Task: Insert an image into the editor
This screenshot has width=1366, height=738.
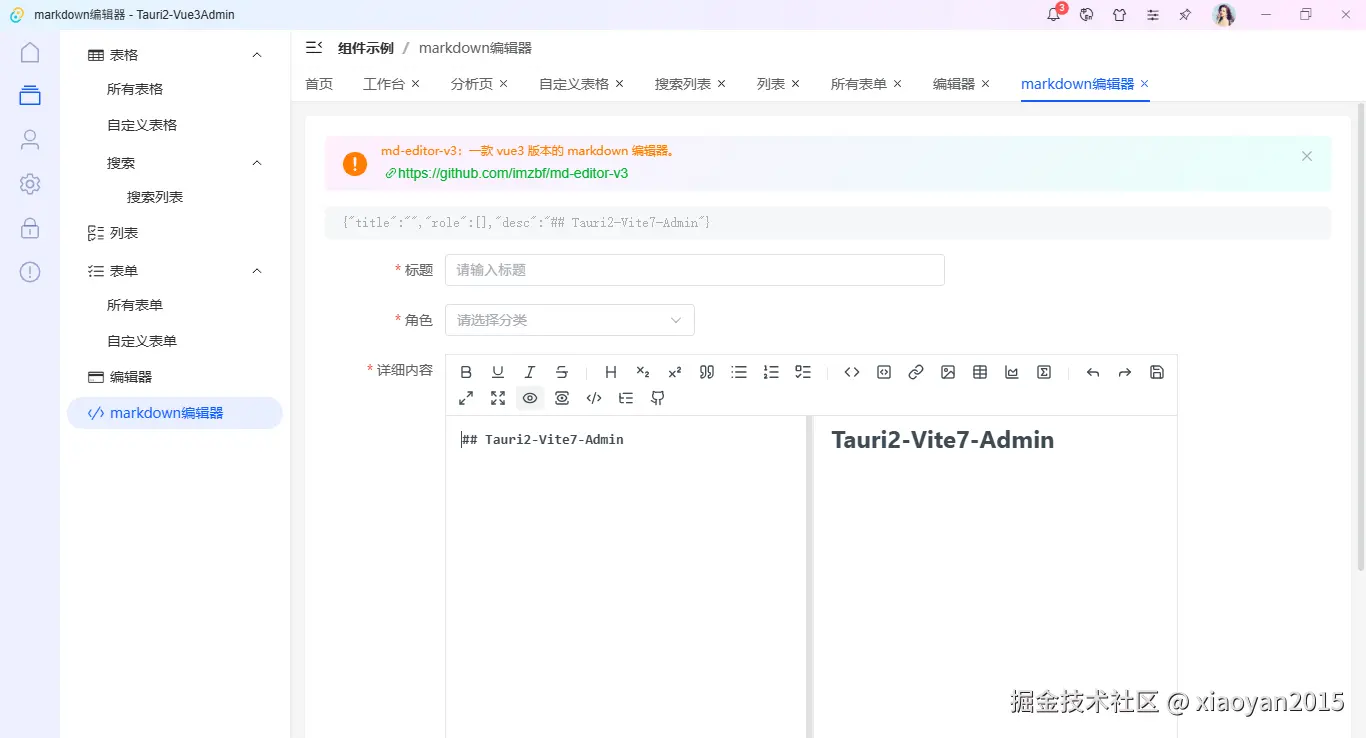Action: pyautogui.click(x=947, y=371)
